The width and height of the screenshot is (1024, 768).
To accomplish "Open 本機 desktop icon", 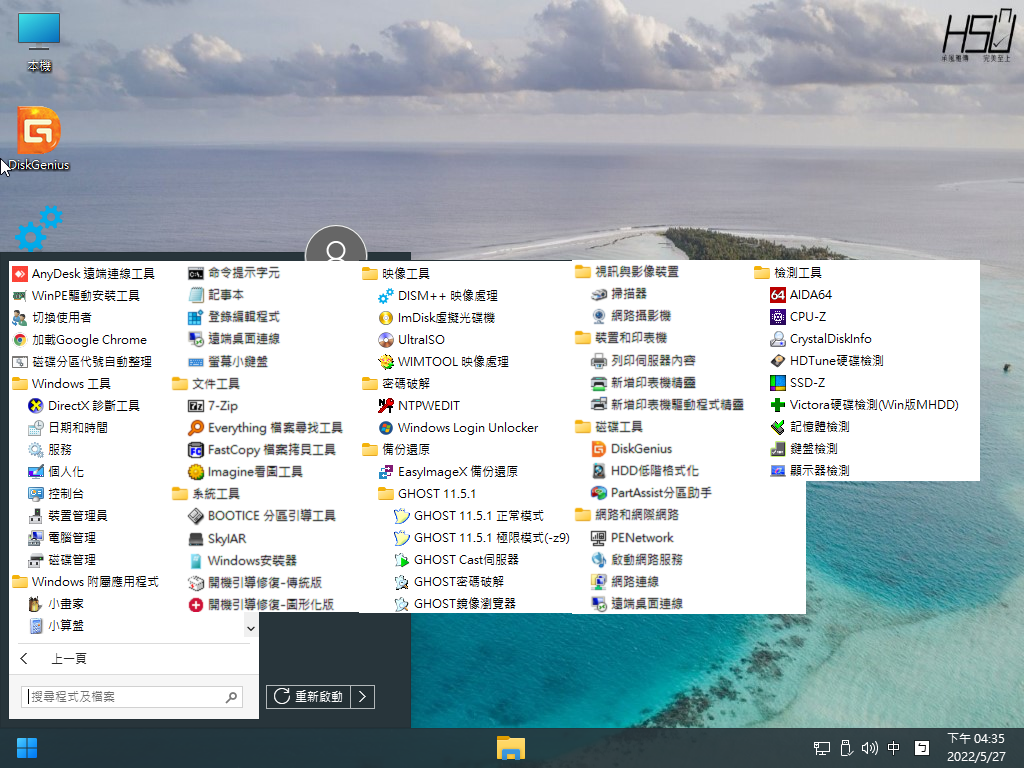I will tap(39, 42).
